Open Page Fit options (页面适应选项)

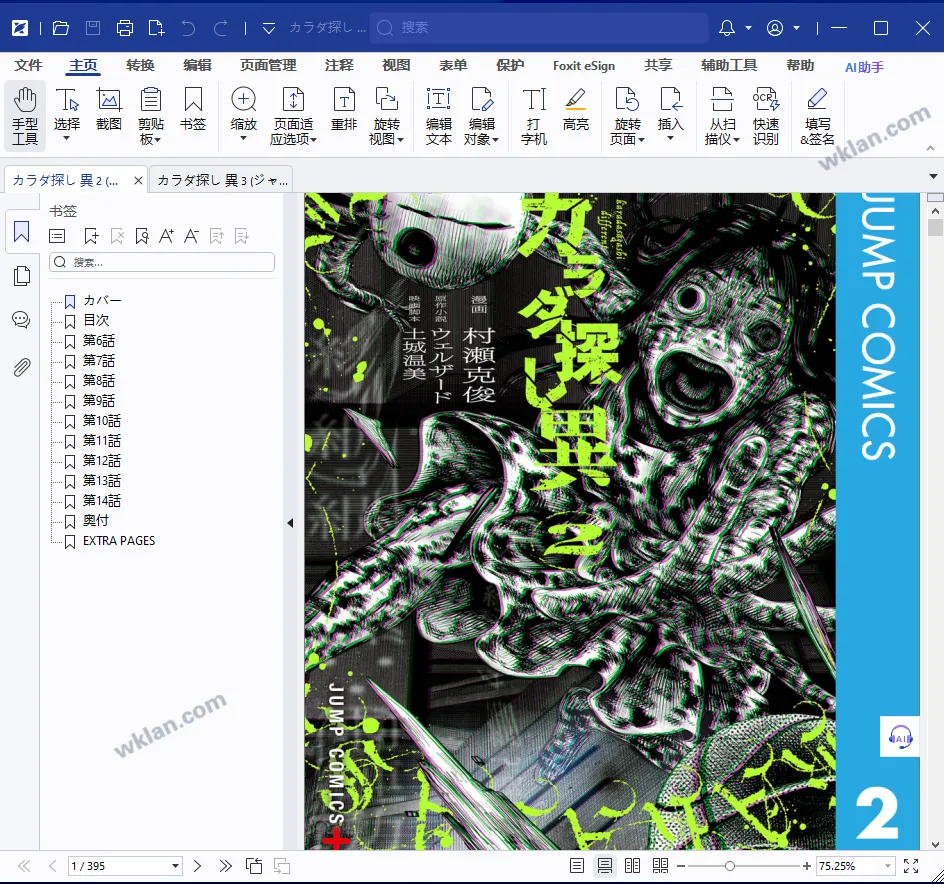pyautogui.click(x=293, y=116)
